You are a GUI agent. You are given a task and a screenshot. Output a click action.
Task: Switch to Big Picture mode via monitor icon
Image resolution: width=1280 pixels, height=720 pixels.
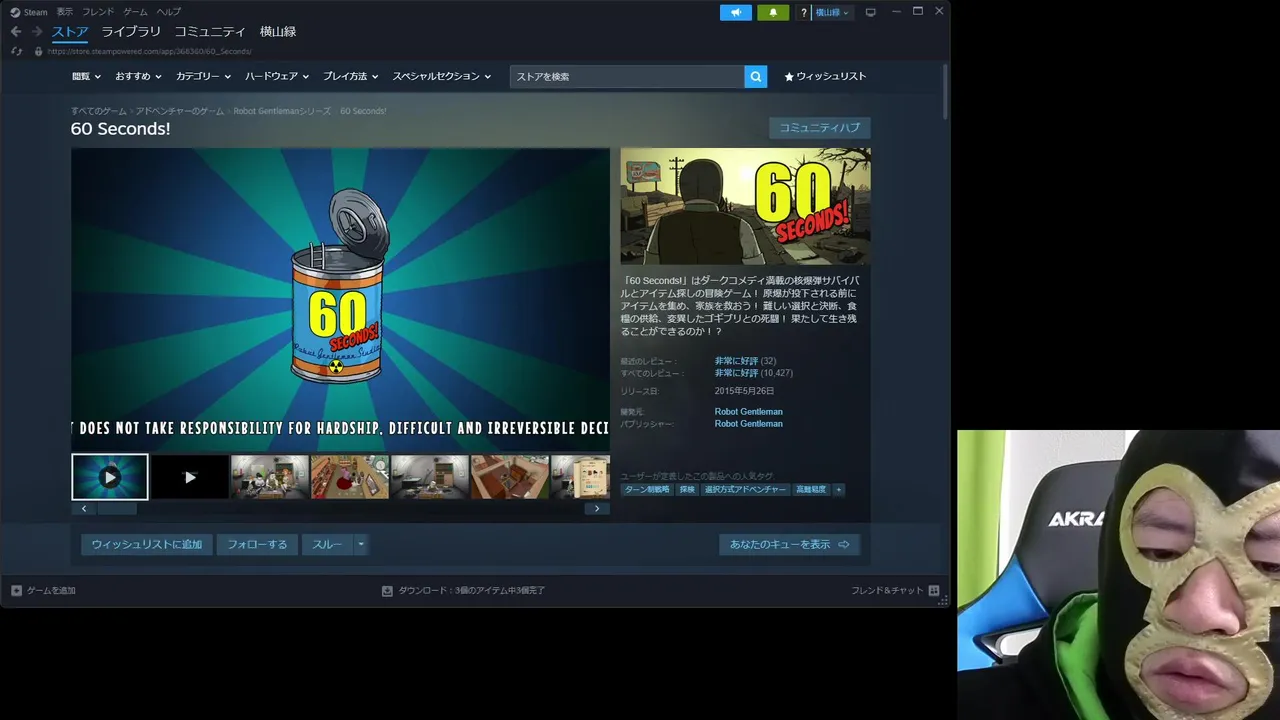click(x=870, y=12)
